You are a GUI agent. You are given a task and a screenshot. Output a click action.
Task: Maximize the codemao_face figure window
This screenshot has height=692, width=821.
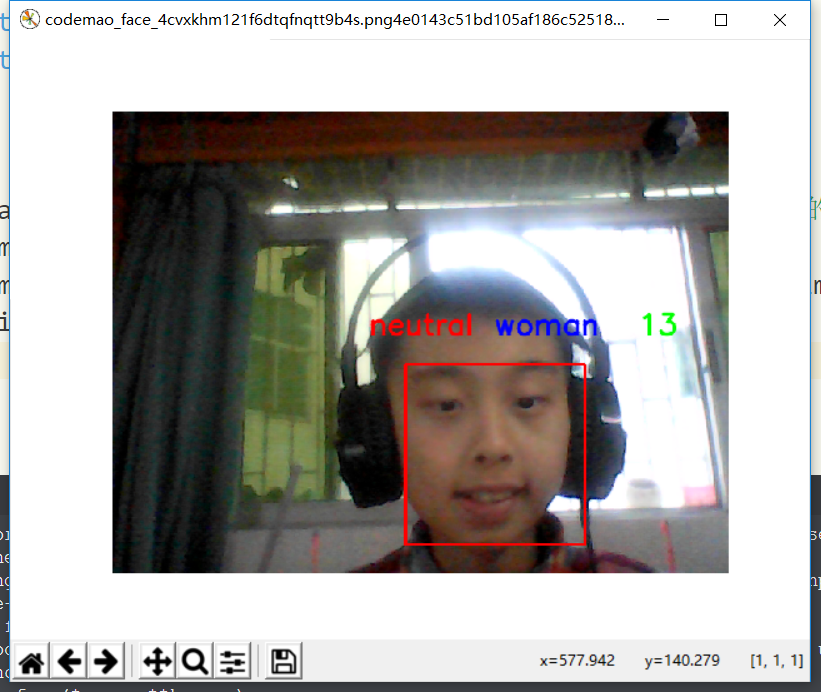[x=721, y=20]
